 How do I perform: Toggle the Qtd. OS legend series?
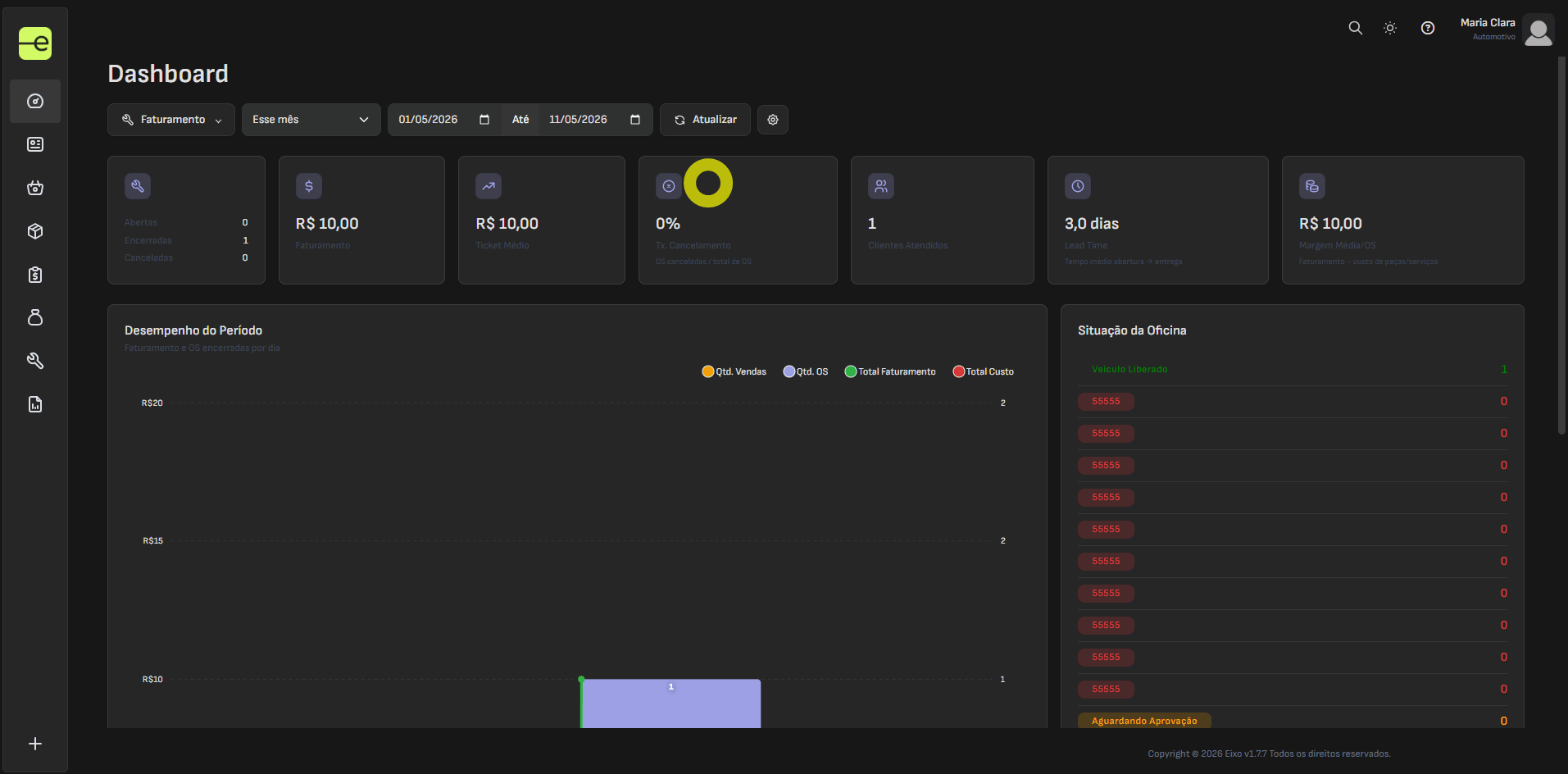pos(806,371)
